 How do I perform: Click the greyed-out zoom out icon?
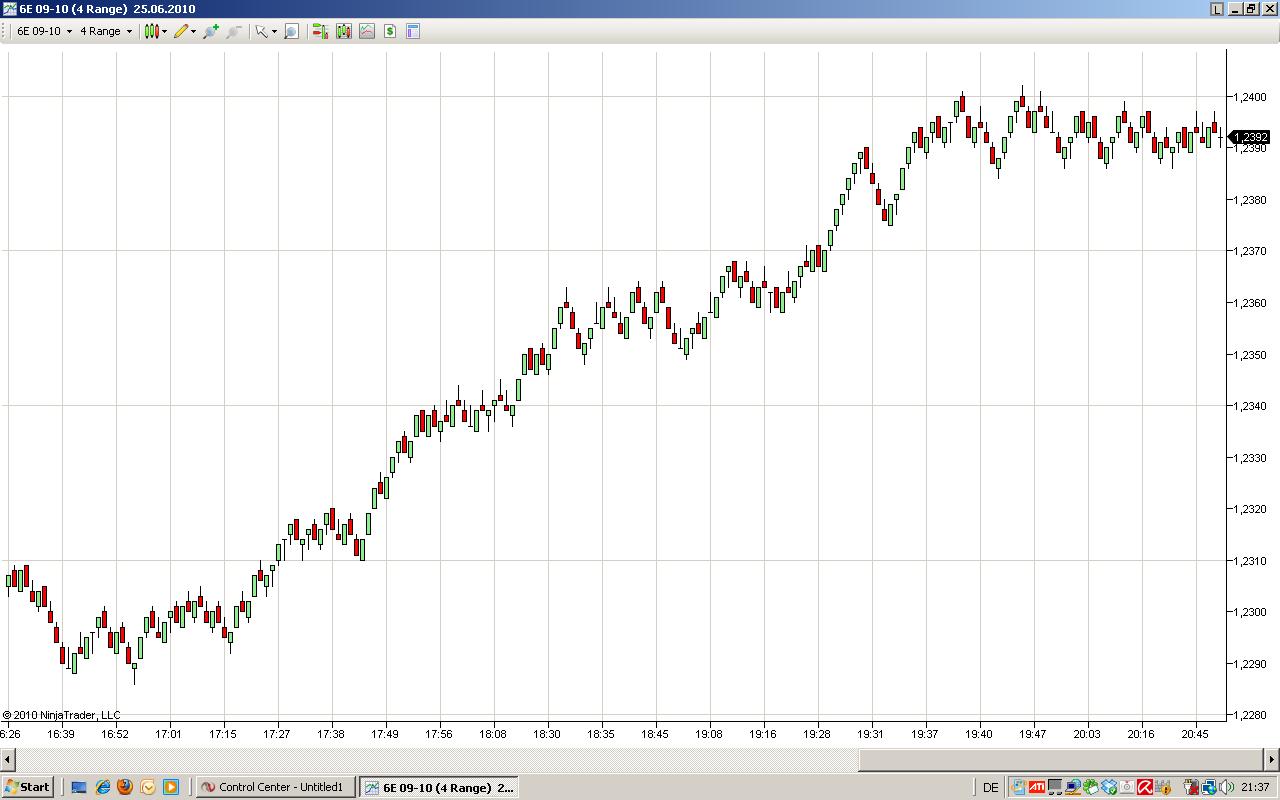coord(234,31)
